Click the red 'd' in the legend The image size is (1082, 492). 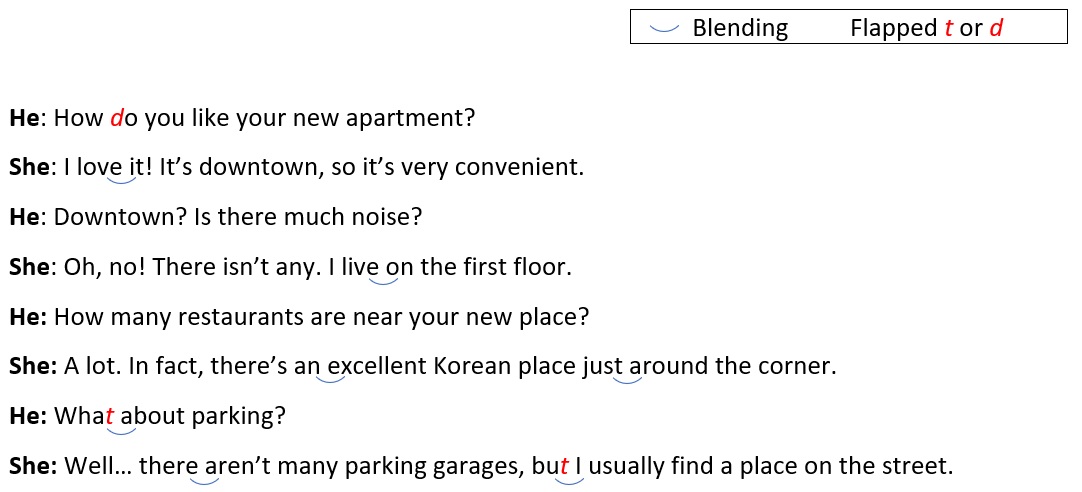click(x=995, y=28)
